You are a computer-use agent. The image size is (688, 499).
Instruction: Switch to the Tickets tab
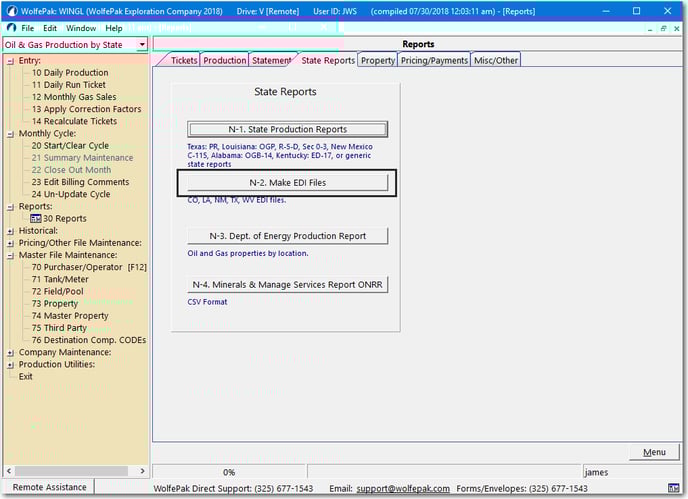pyautogui.click(x=183, y=60)
